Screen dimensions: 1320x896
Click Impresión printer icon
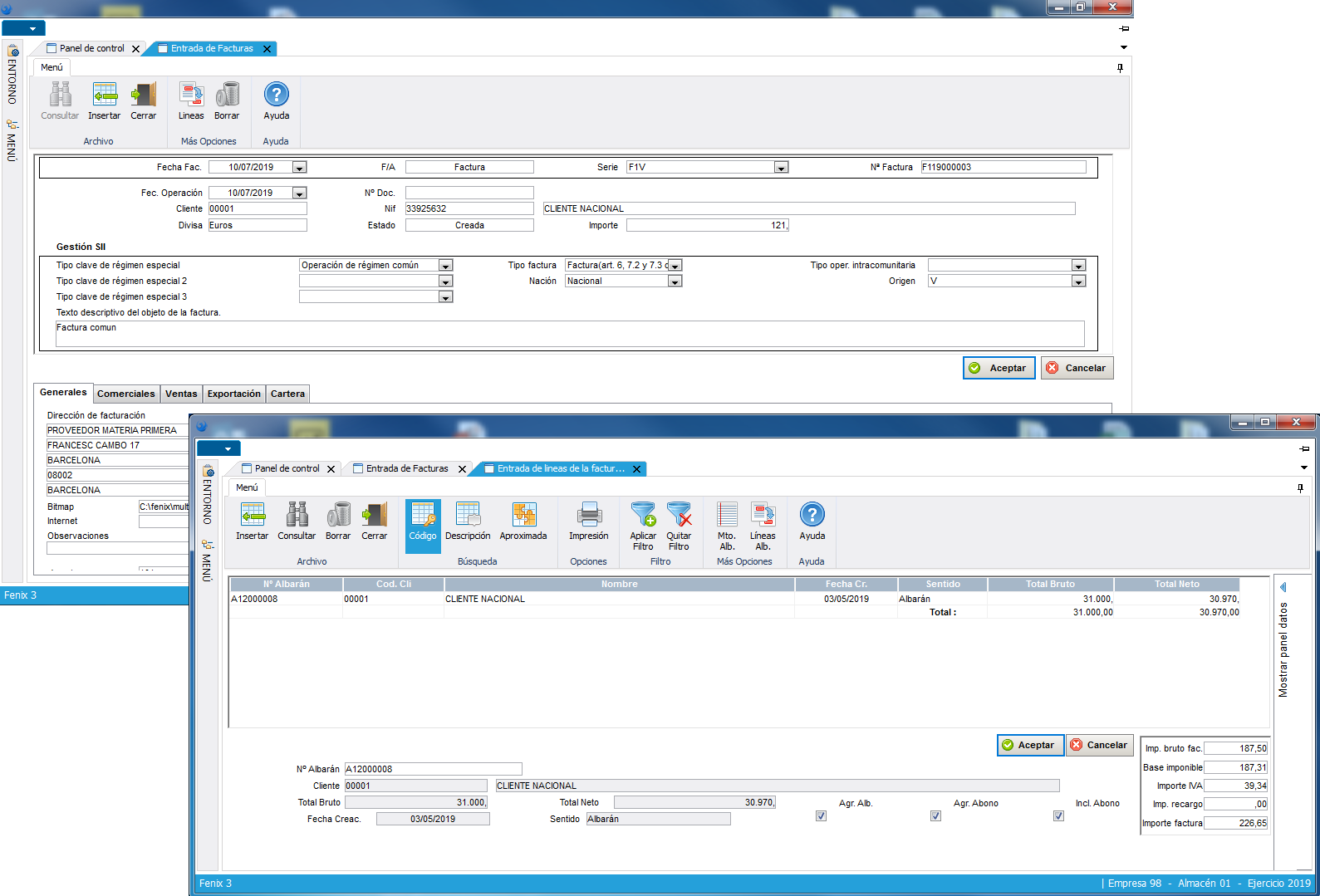pyautogui.click(x=588, y=516)
